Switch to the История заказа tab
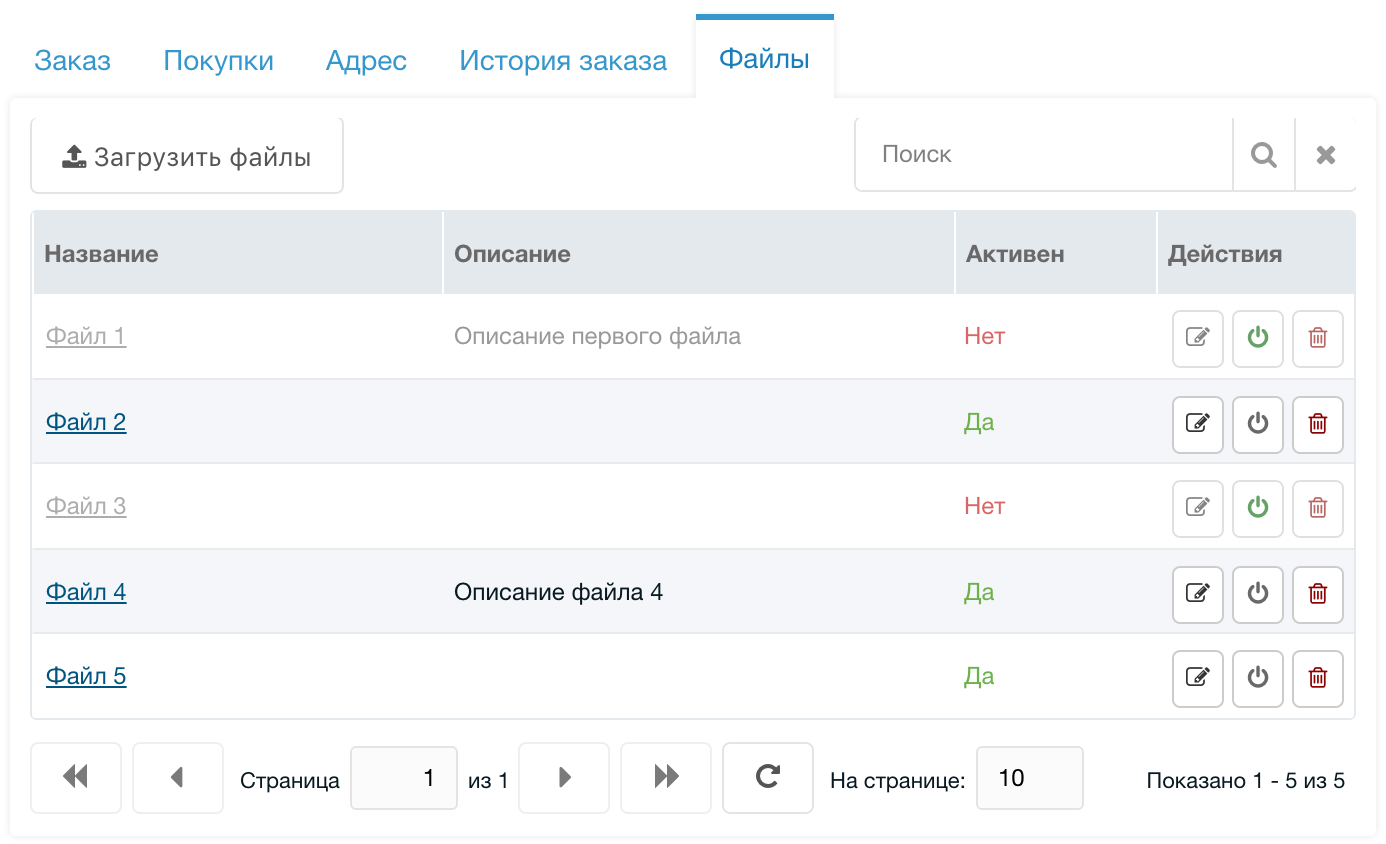Viewport: 1386px width, 844px height. pyautogui.click(x=562, y=60)
